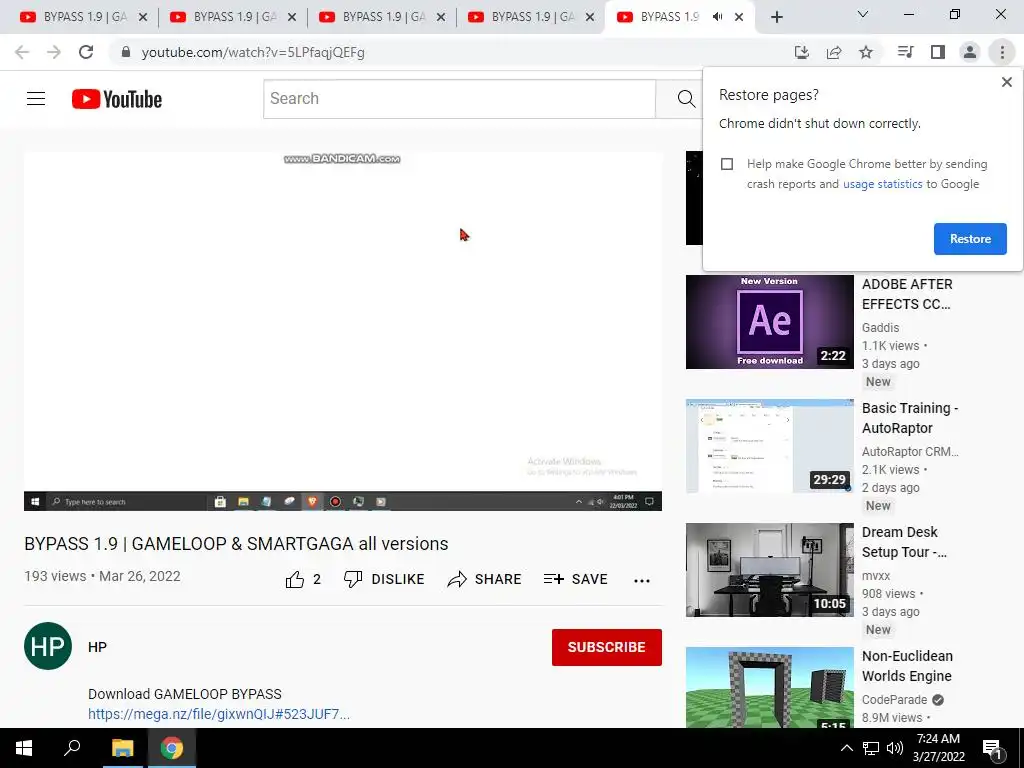Select the active fifth BYPASS 1.9 tab
Image resolution: width=1024 pixels, height=768 pixels.
pos(669,17)
